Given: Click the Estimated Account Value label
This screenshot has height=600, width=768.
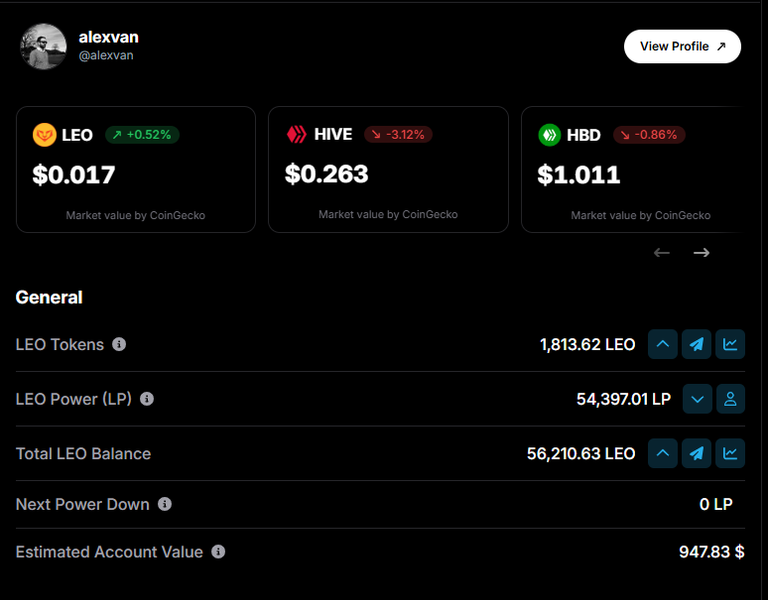Looking at the screenshot, I should tap(109, 552).
